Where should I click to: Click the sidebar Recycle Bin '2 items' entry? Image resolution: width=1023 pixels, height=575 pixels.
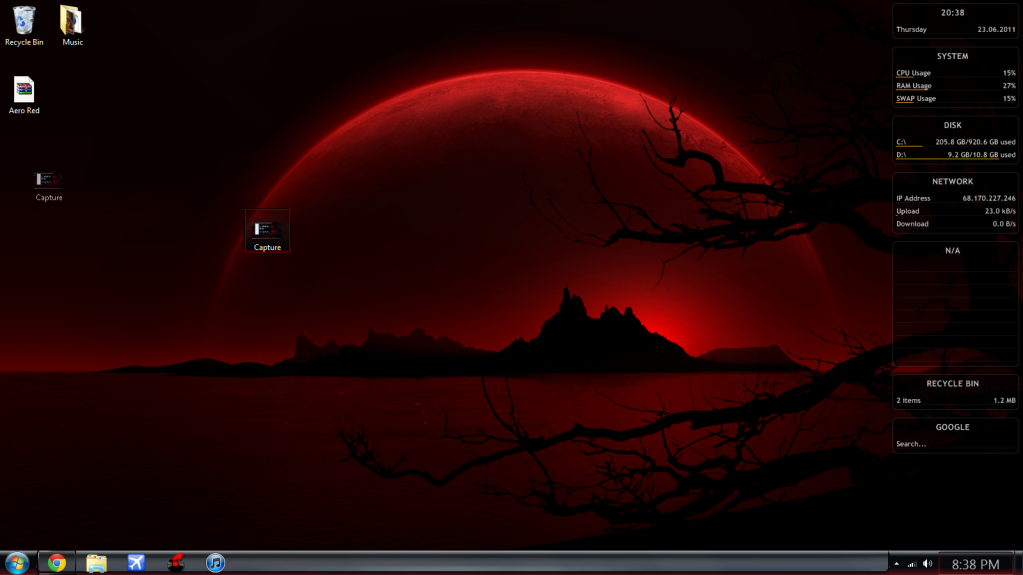[x=955, y=400]
